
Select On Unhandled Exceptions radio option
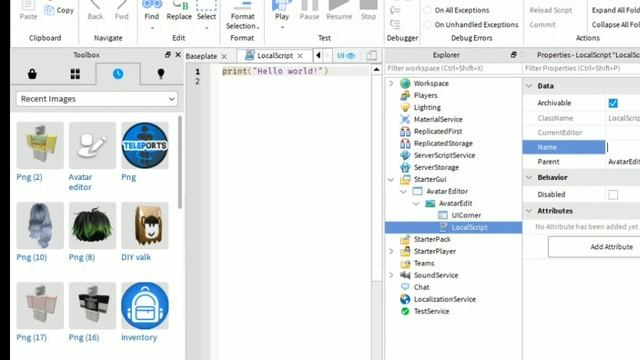(x=427, y=25)
